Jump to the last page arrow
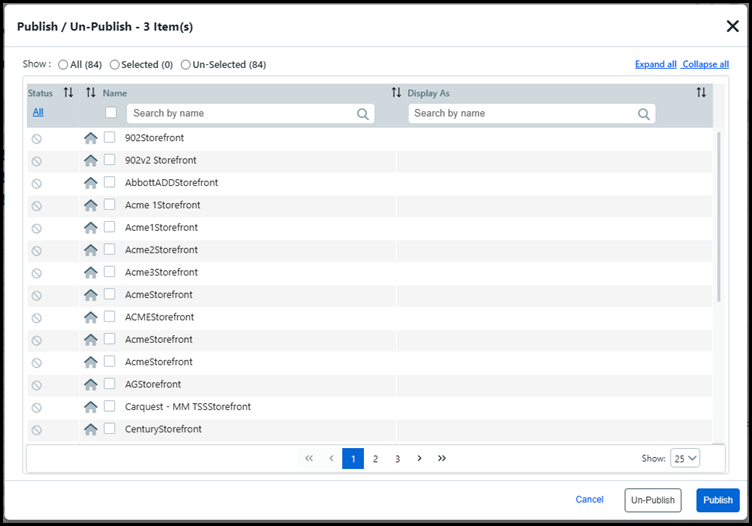Screen dimensions: 752x526 click(442, 458)
